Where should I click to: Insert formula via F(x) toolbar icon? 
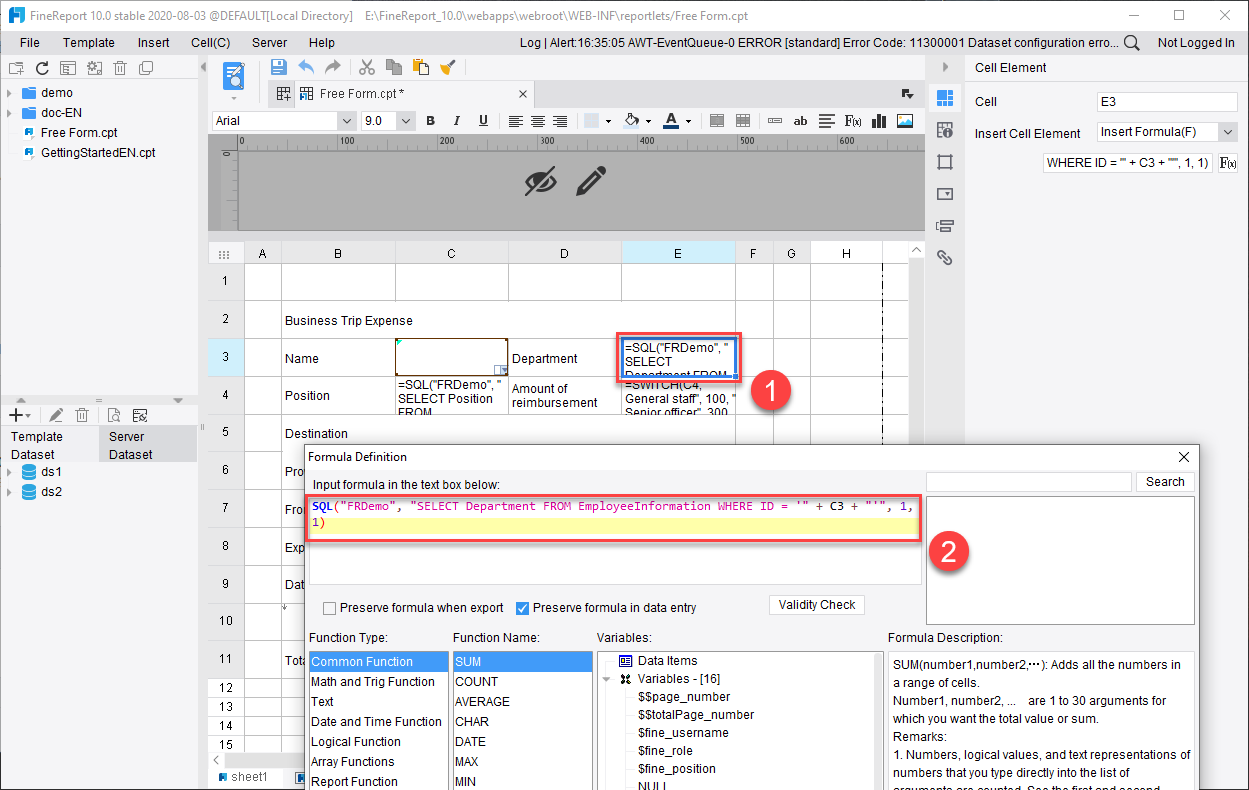853,121
